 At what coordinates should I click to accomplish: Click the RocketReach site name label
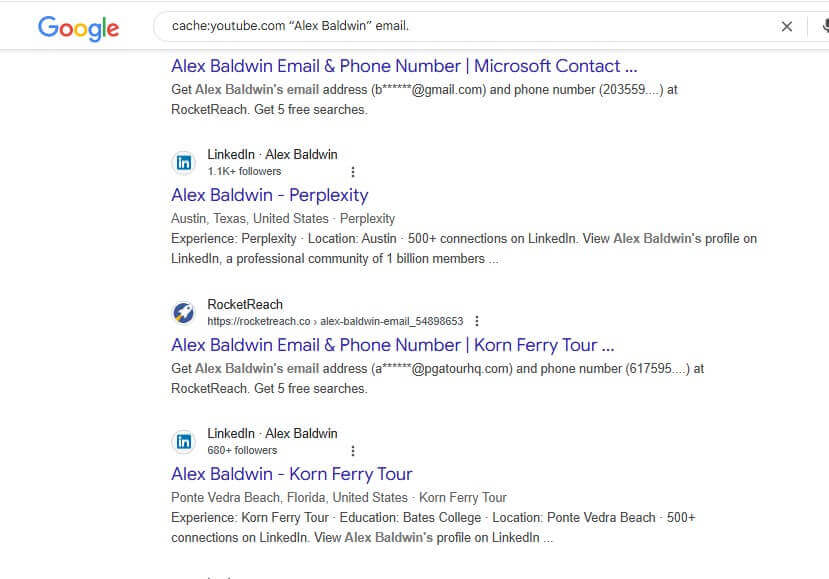(x=245, y=305)
